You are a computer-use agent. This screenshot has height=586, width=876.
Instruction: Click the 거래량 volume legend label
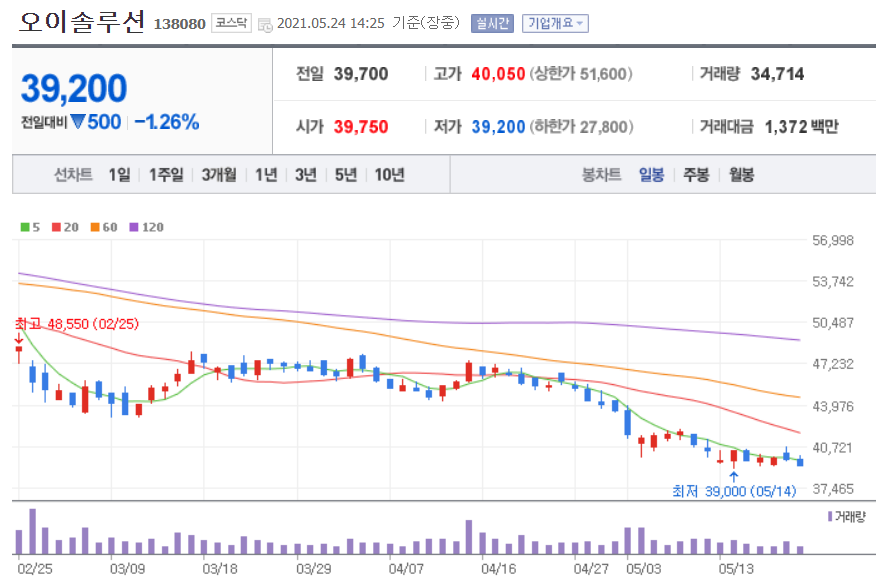click(x=849, y=517)
